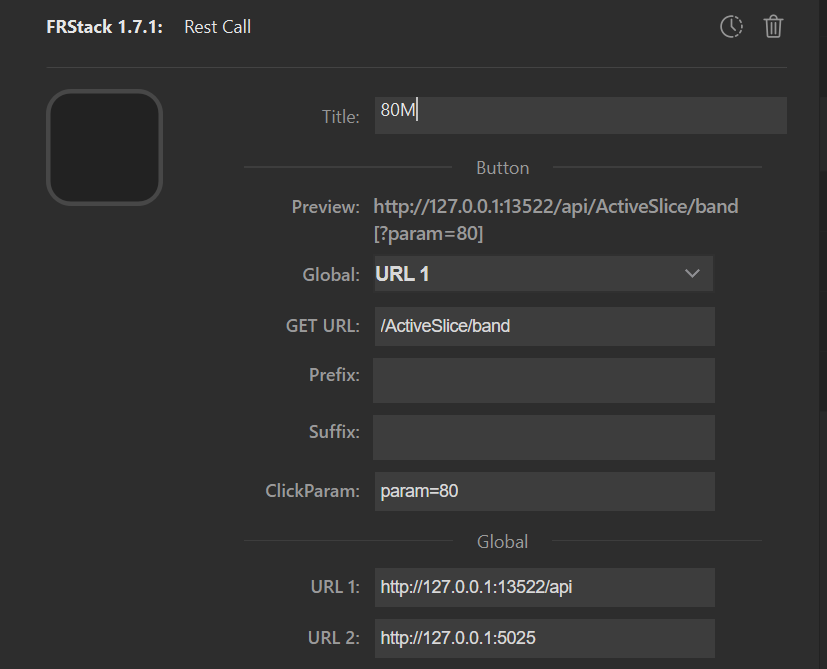Click the FRStack 1.7.1 plugin name
The height and width of the screenshot is (669, 827).
tap(104, 27)
